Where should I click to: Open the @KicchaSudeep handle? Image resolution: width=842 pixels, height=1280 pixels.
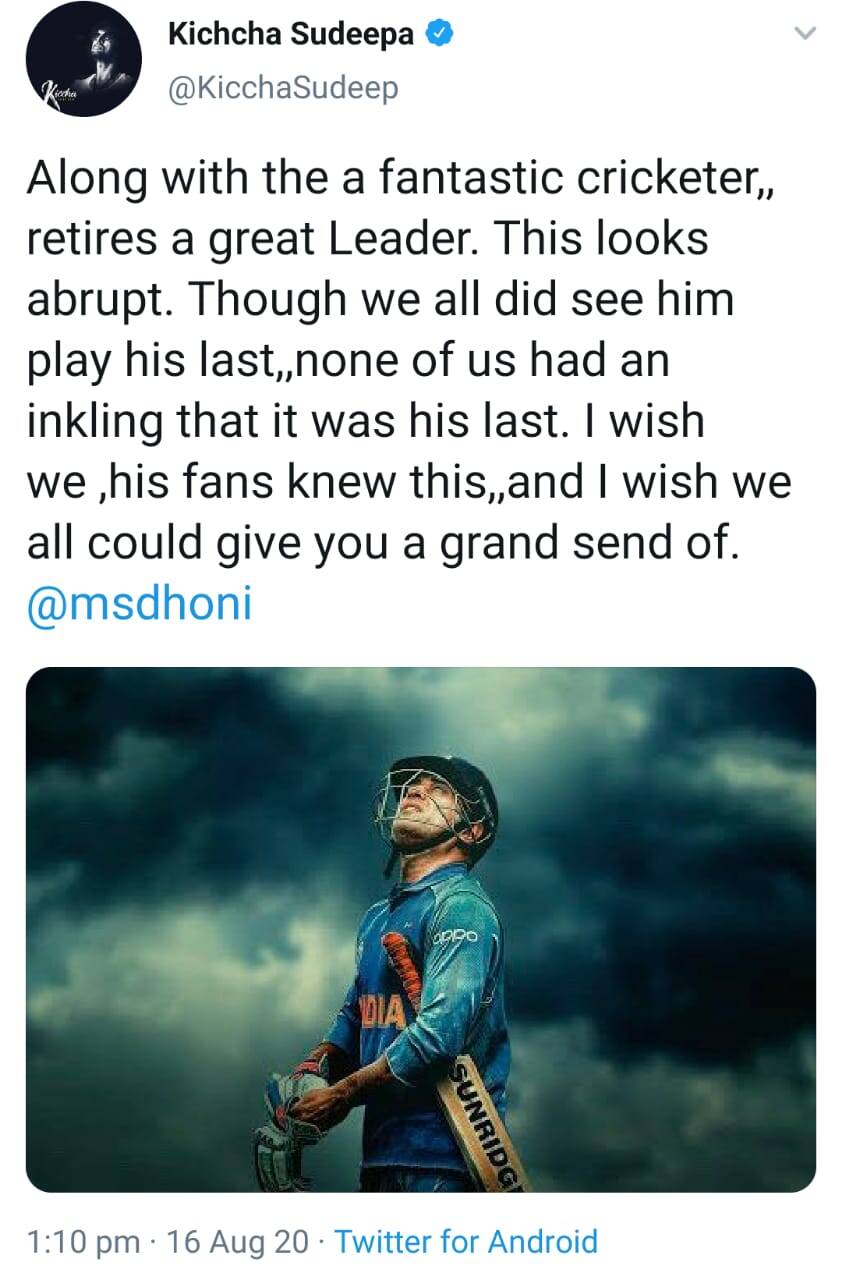pyautogui.click(x=283, y=88)
